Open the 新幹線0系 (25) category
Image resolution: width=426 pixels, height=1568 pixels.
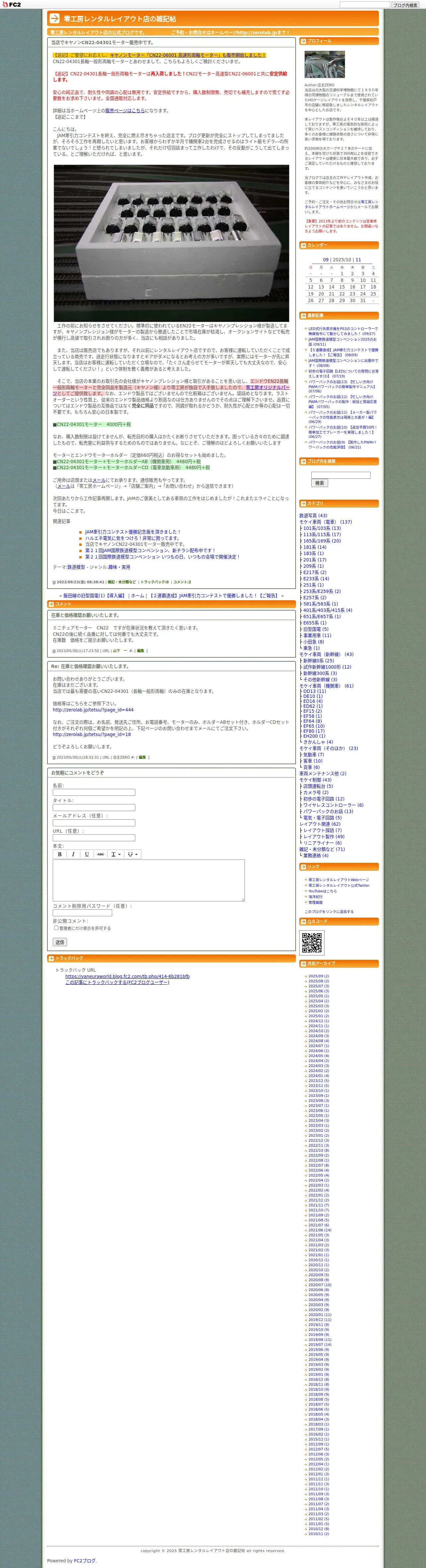[318, 660]
